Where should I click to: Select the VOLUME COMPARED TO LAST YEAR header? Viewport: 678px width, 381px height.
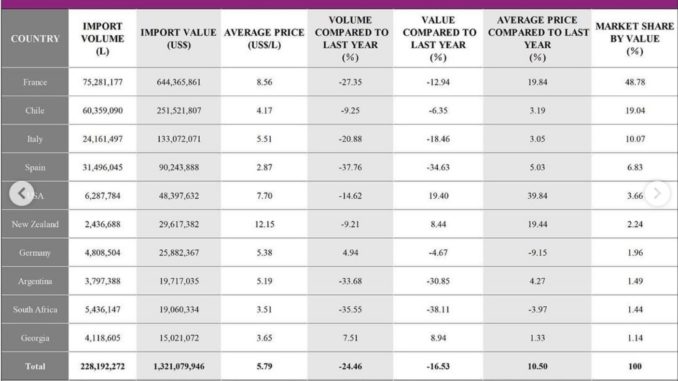point(350,38)
